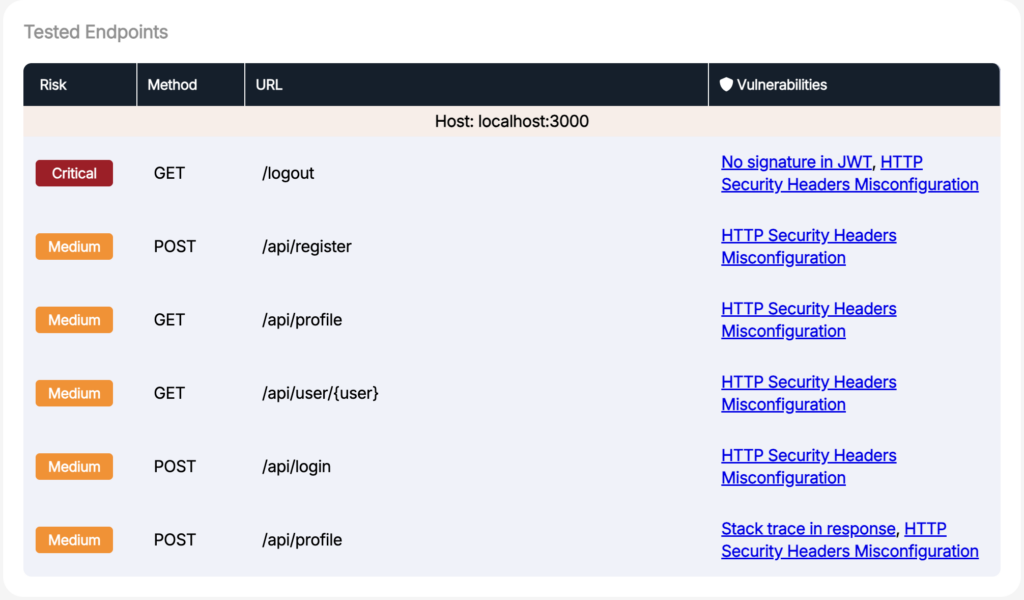This screenshot has height=600, width=1024.
Task: Click the Medium badge for /api/login
Action: coord(74,466)
